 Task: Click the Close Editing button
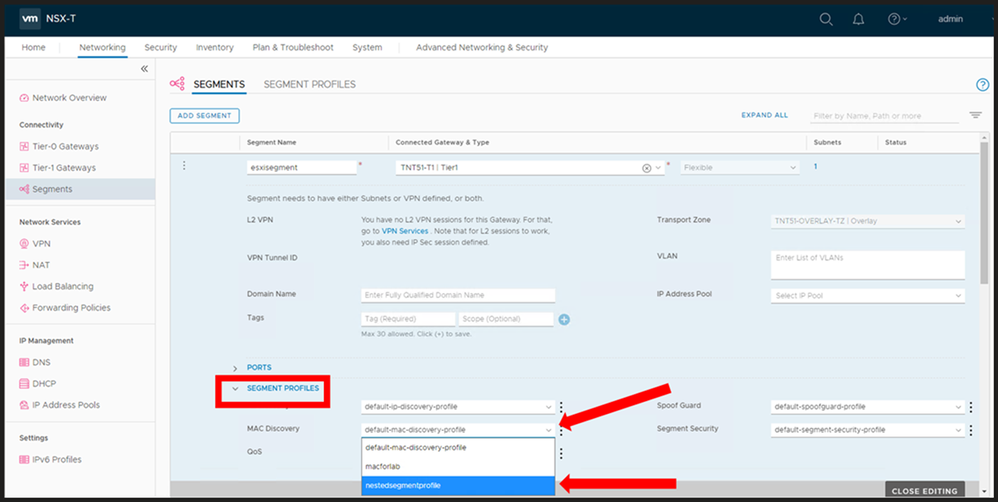click(x=925, y=491)
